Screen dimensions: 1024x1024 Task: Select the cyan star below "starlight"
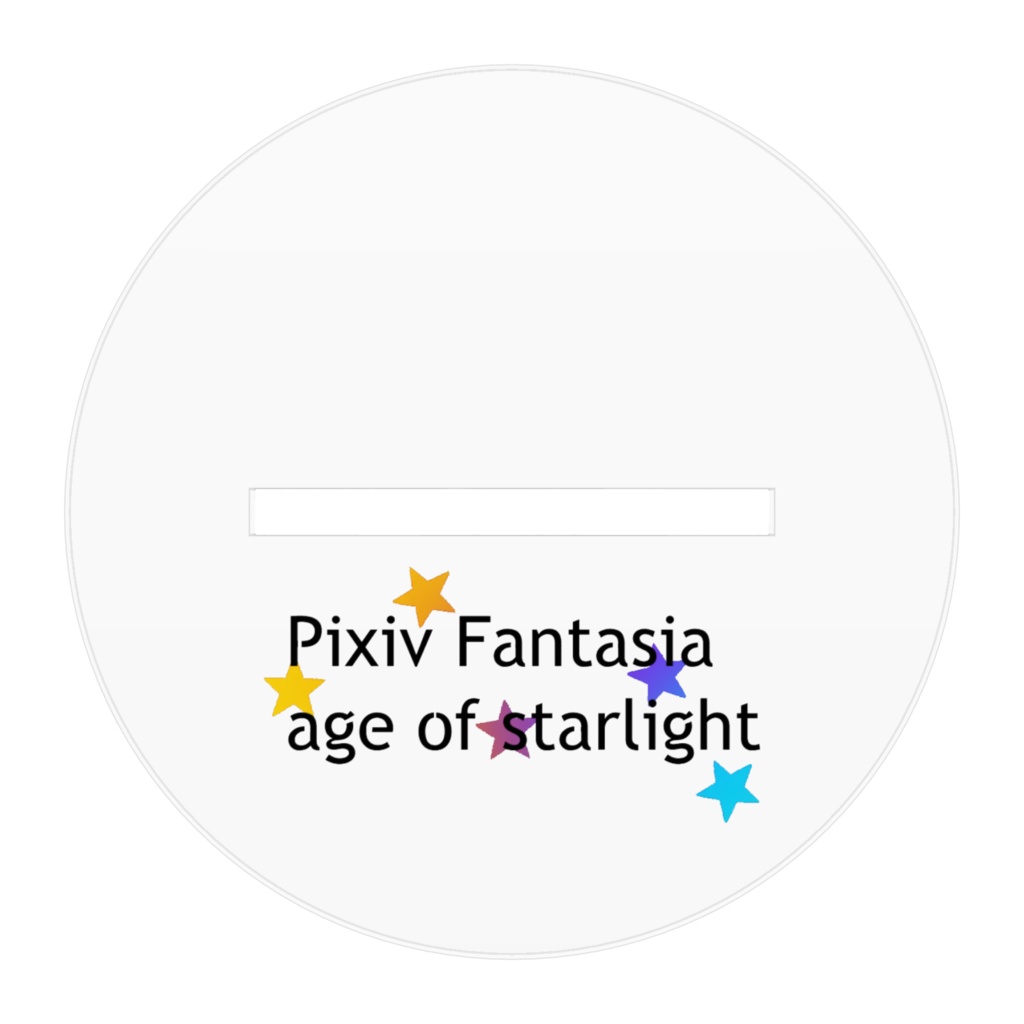point(728,790)
